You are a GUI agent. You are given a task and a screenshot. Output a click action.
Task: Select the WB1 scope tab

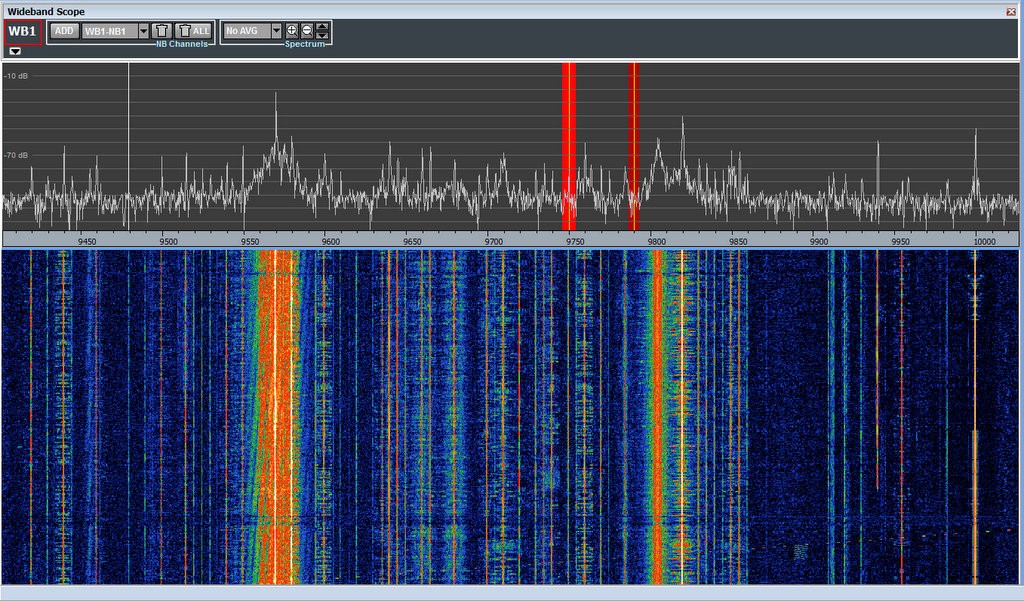(x=20, y=30)
